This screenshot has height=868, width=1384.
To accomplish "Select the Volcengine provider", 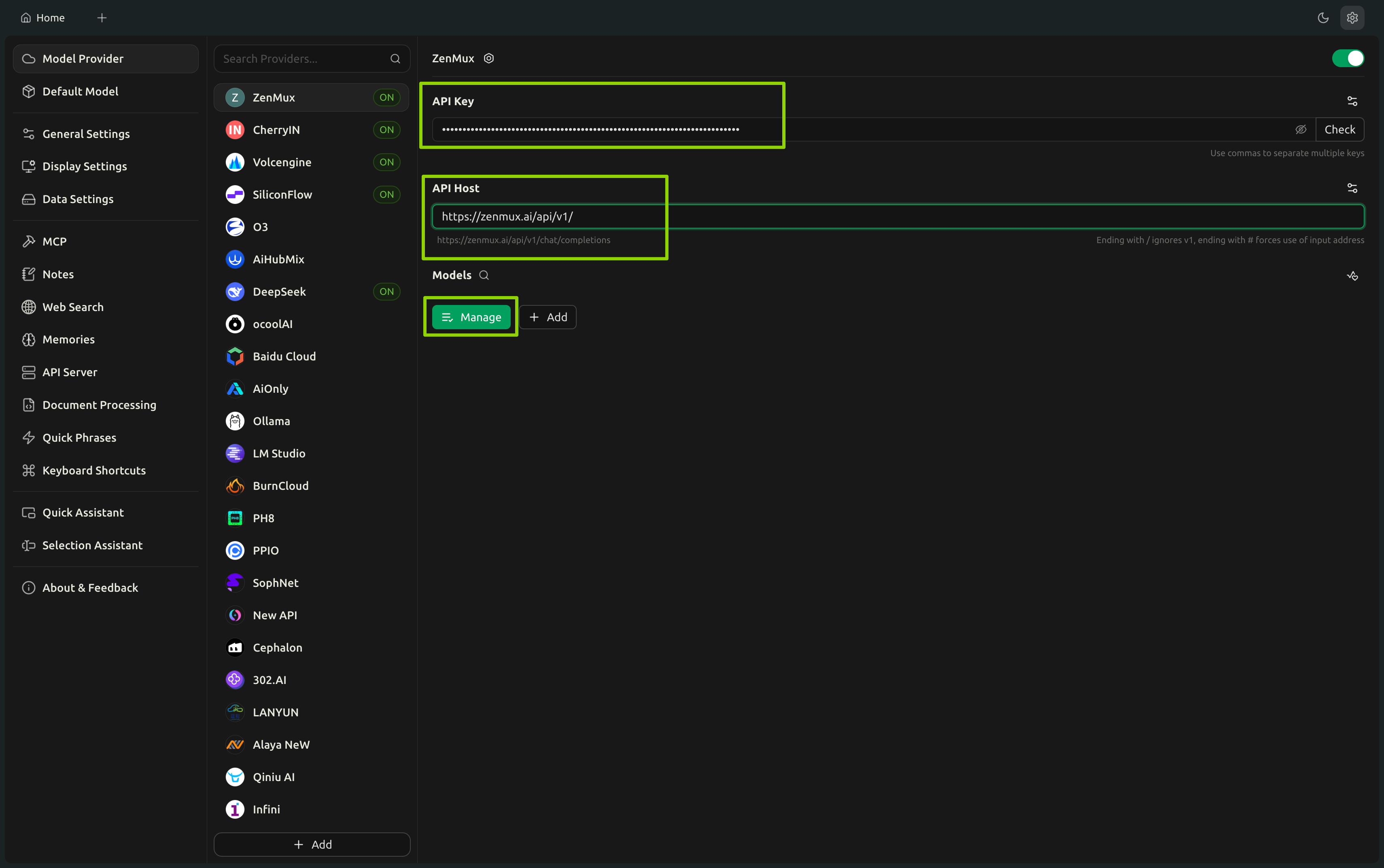I will [x=311, y=162].
